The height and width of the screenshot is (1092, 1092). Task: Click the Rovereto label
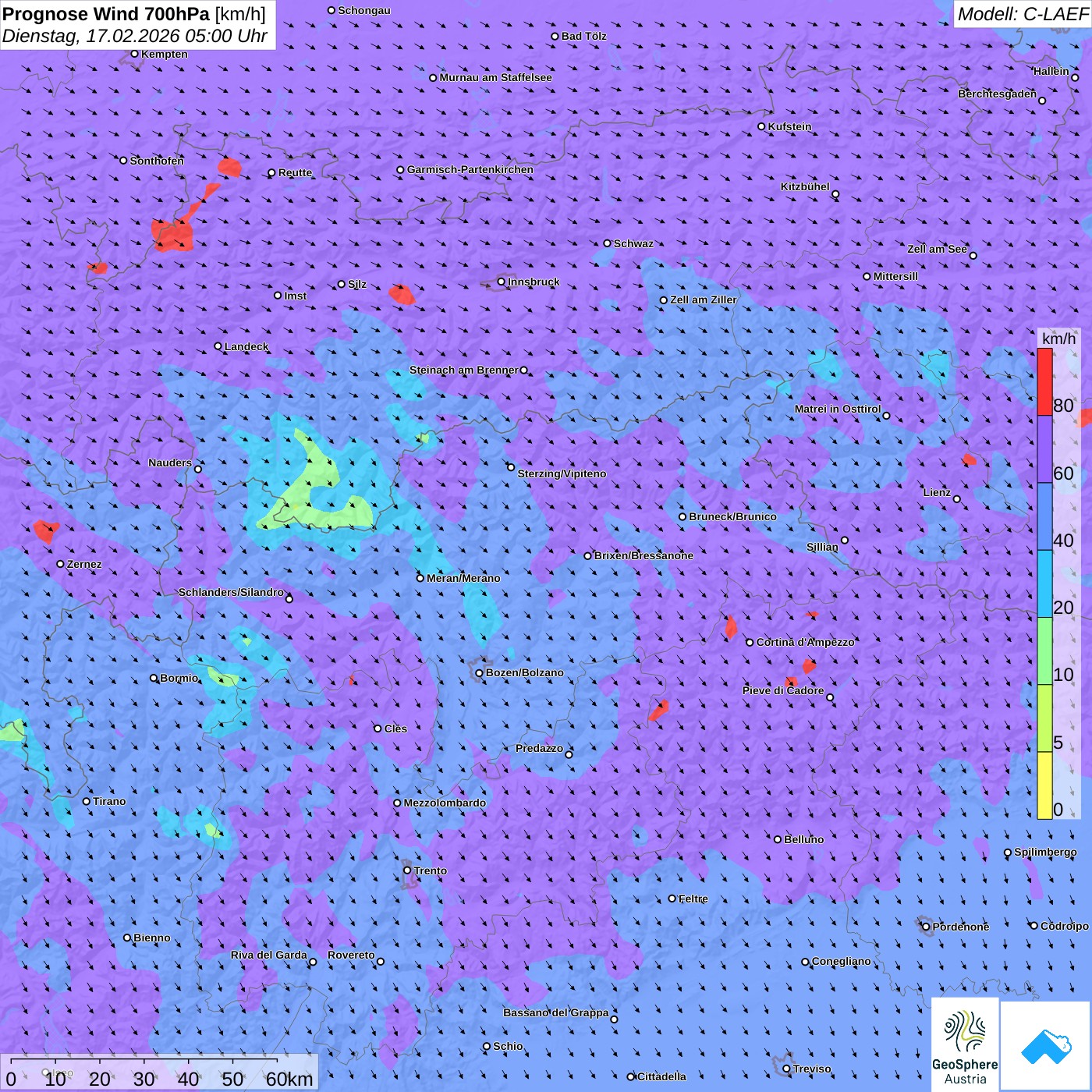pyautogui.click(x=351, y=955)
